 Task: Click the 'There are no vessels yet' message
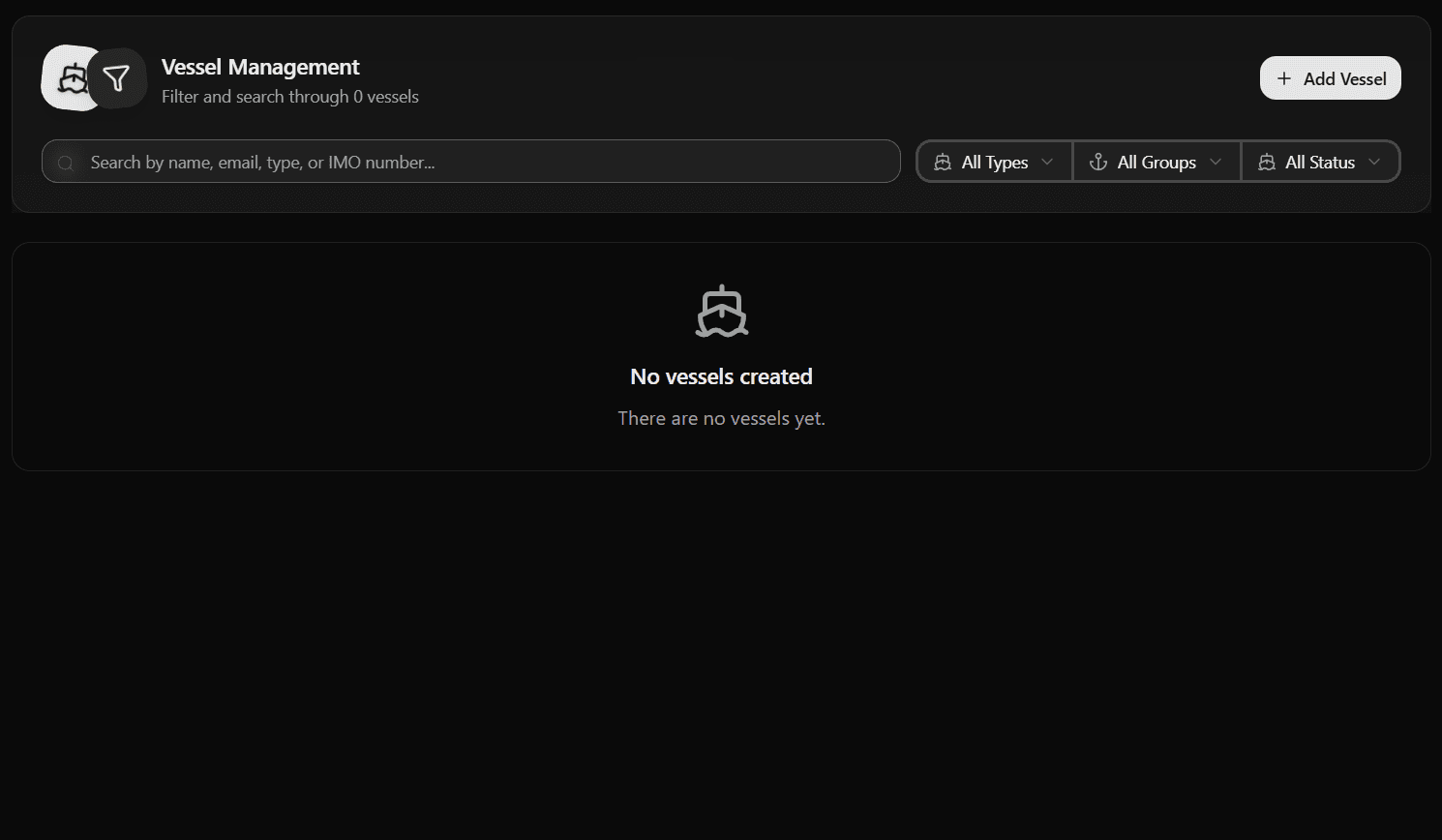(x=721, y=418)
